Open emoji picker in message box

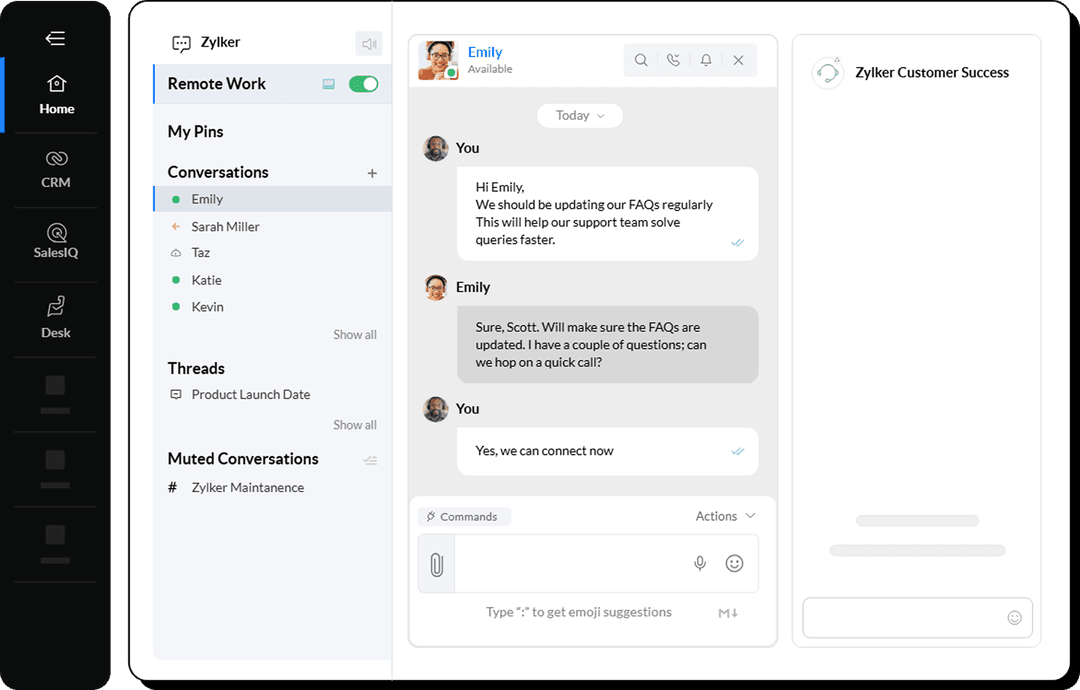point(734,563)
